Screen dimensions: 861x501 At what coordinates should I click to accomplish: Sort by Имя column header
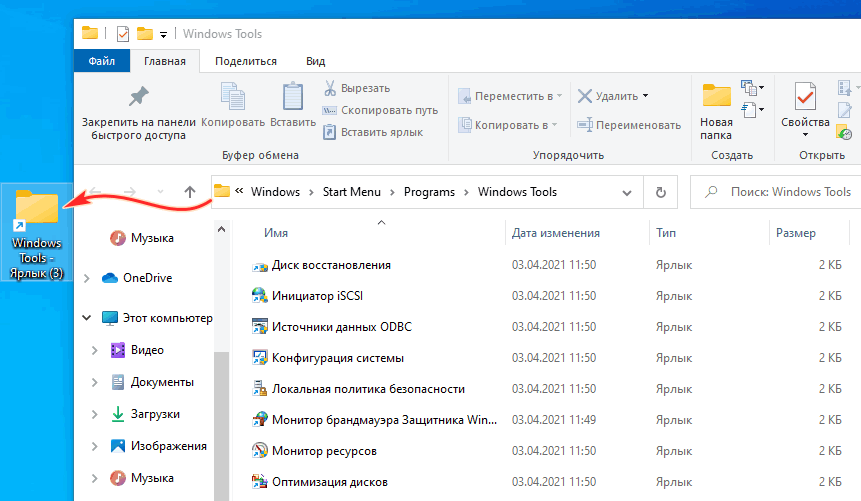tap(276, 233)
